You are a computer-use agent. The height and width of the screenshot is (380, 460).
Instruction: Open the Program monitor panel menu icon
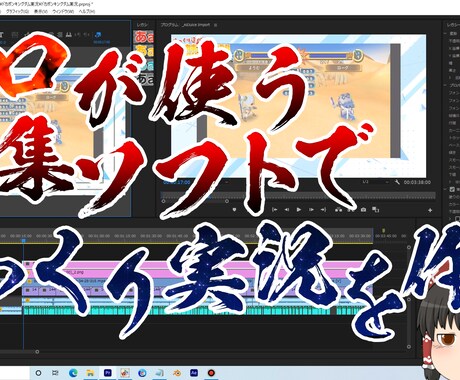[216, 25]
